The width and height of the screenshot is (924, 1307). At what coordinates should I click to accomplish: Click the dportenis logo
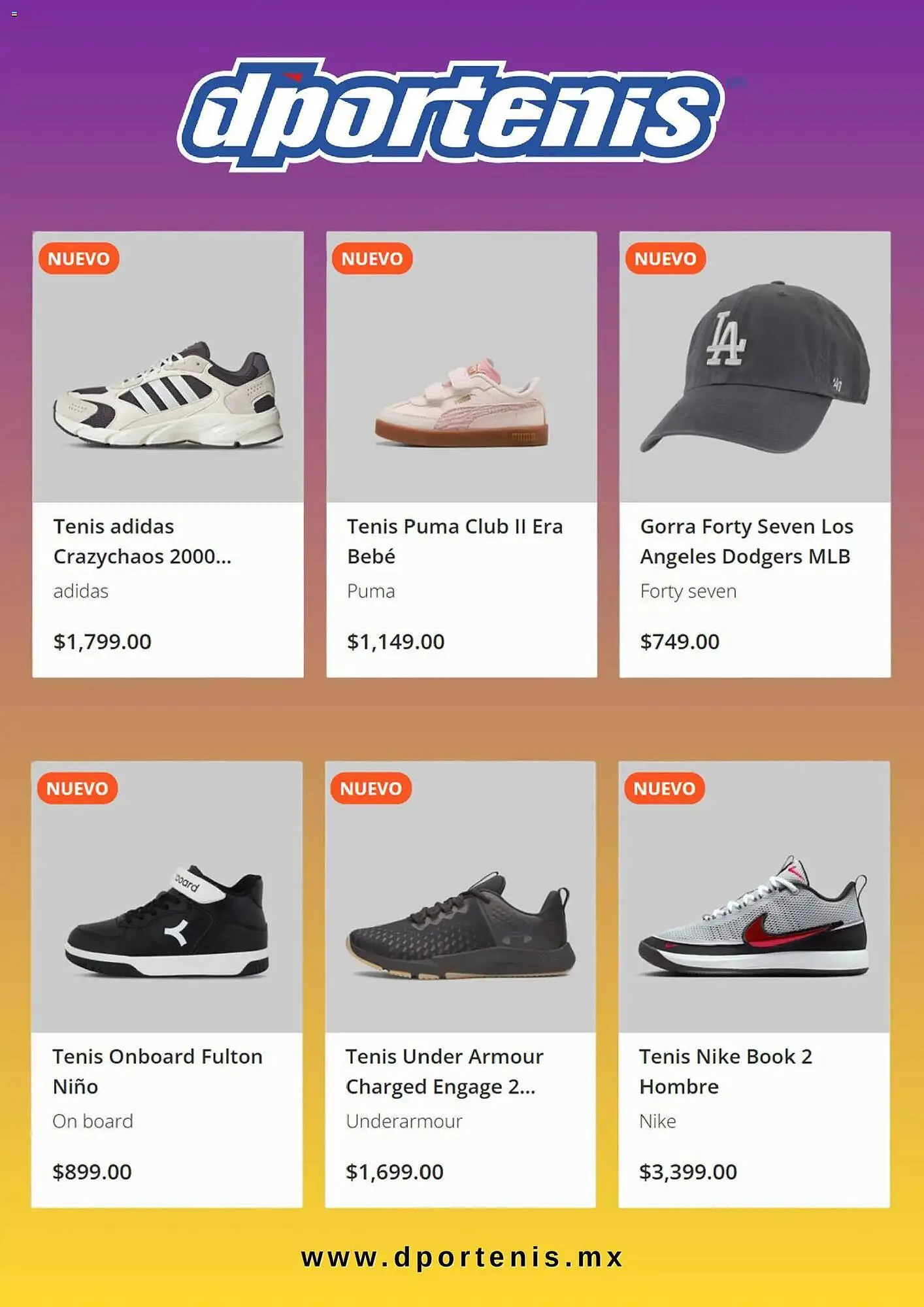pos(451,114)
